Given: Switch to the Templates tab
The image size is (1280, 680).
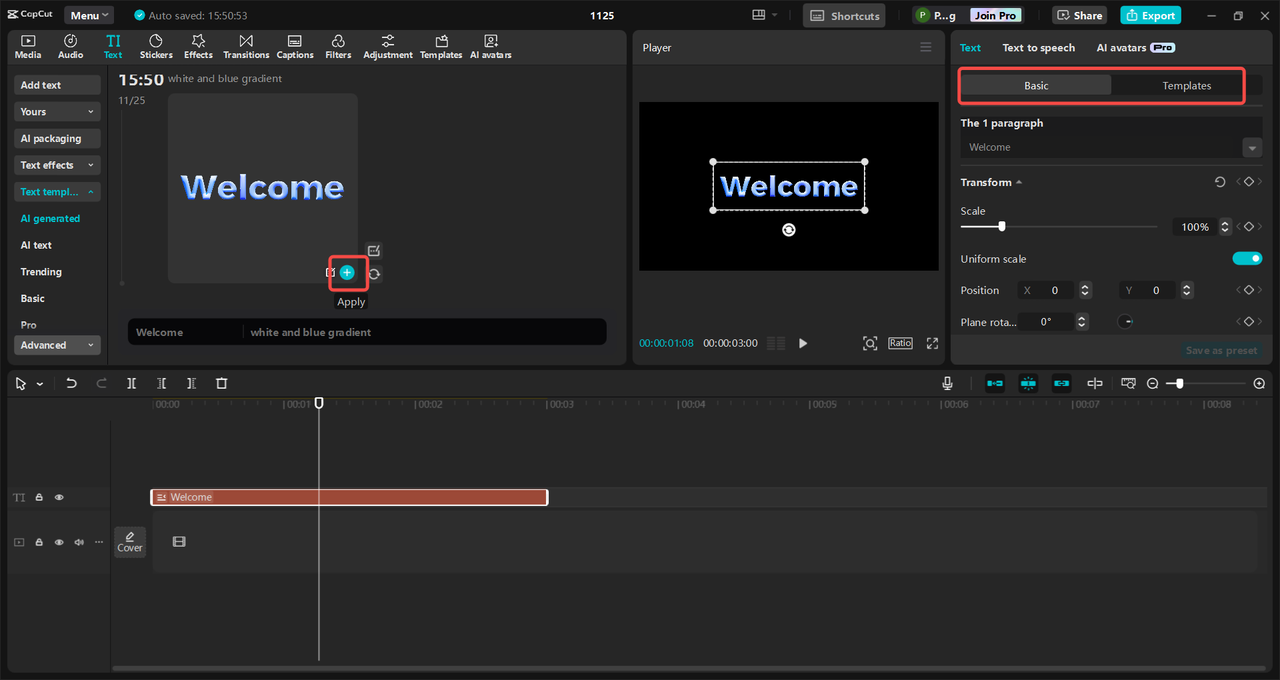Looking at the screenshot, I should tap(1186, 86).
